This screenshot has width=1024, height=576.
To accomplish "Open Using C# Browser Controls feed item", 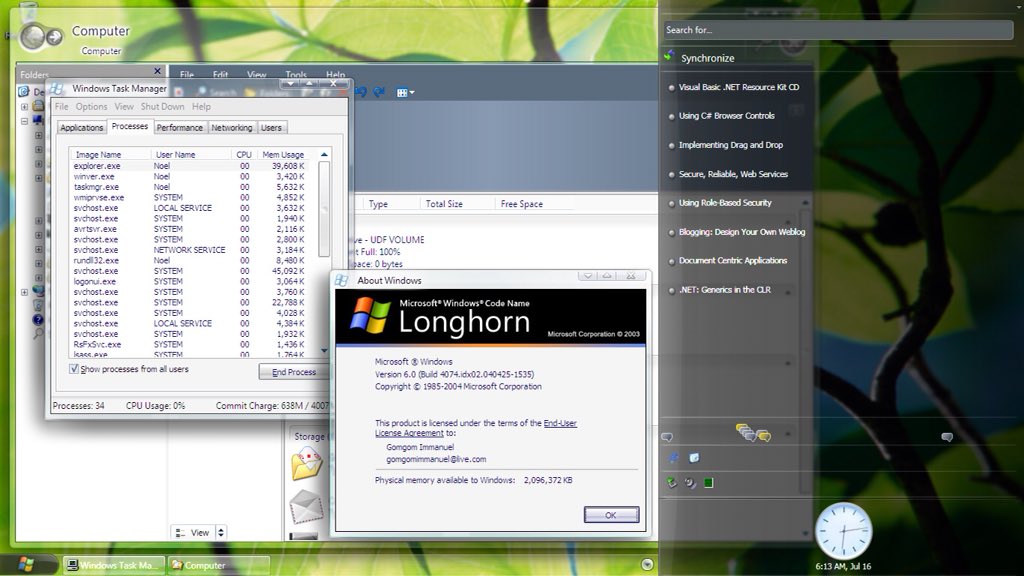I will [x=727, y=116].
